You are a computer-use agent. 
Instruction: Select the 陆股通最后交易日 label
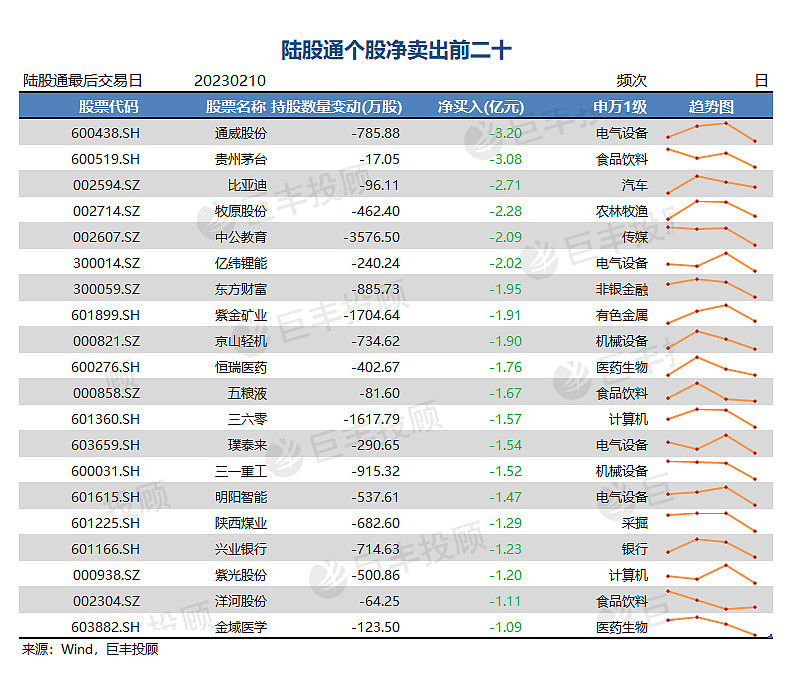82,81
